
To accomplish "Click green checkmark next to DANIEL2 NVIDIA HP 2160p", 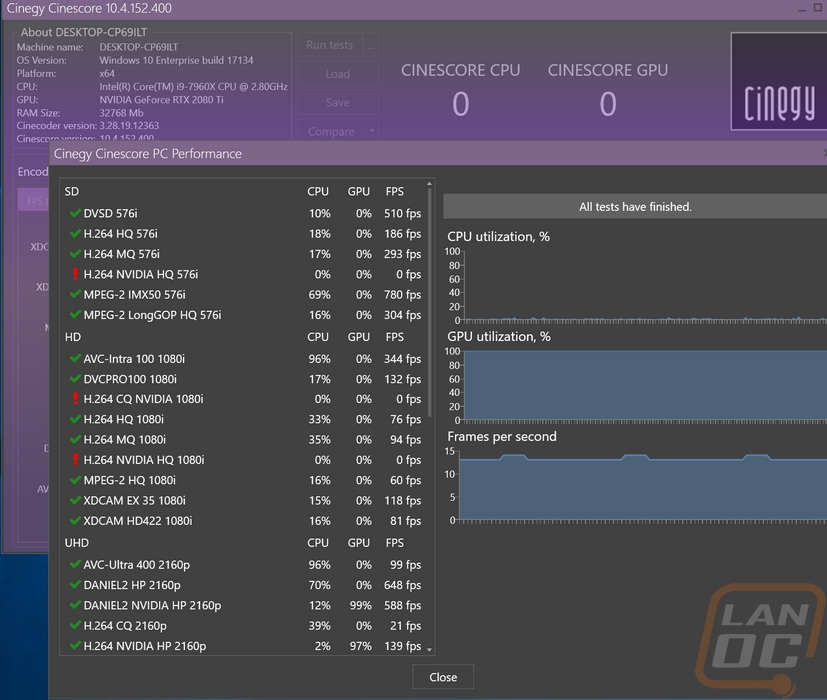I will click(75, 605).
